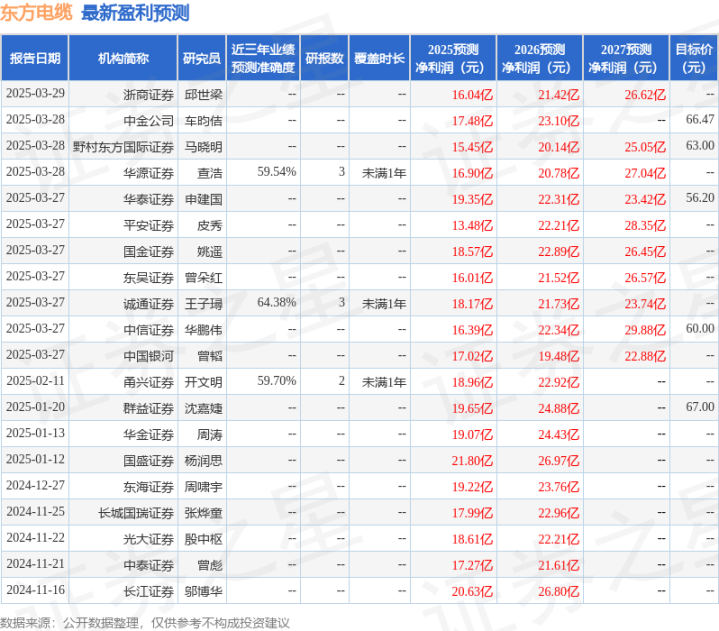This screenshot has height=631, width=719.
Task: Select researcher 马晓明 in the table
Action: [203, 147]
